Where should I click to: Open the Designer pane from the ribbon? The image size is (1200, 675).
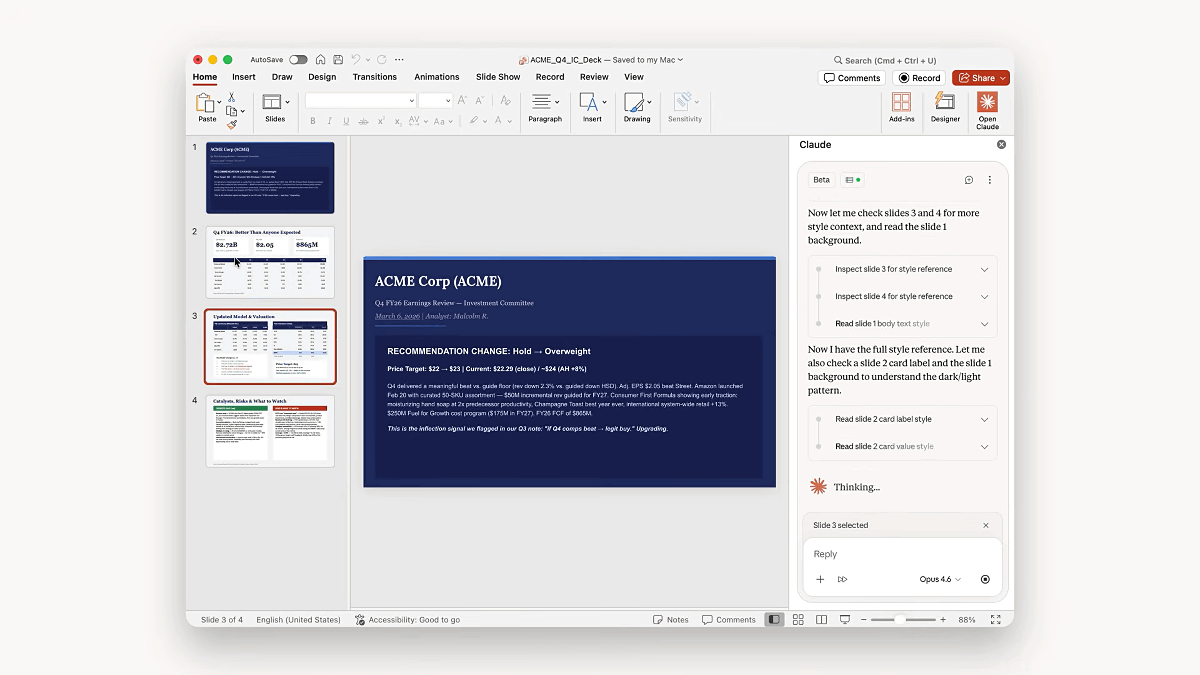click(945, 107)
